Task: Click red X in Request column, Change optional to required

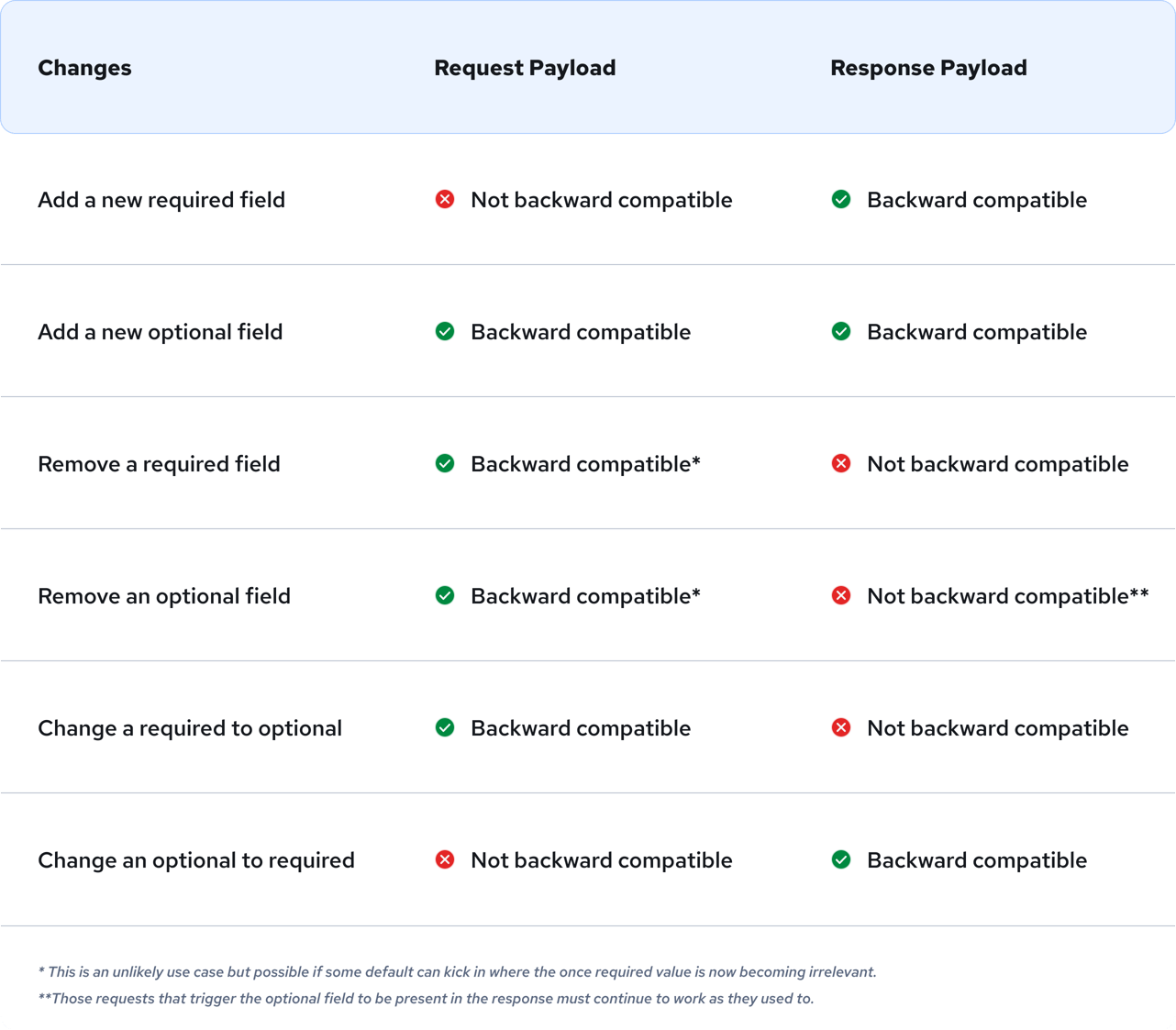Action: 445,859
